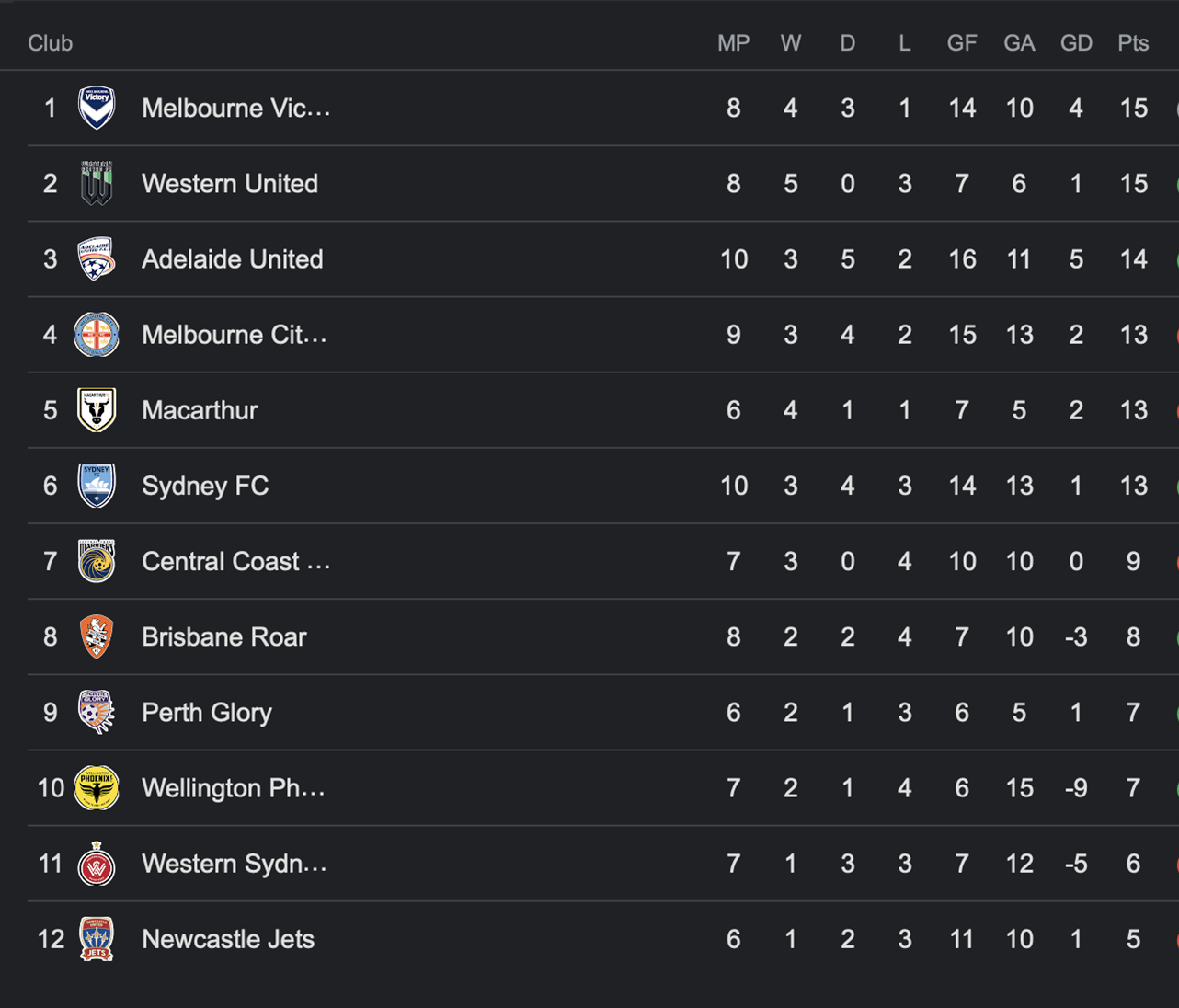The image size is (1179, 1008).
Task: Open the Newcastle Jets team link
Action: 228,939
